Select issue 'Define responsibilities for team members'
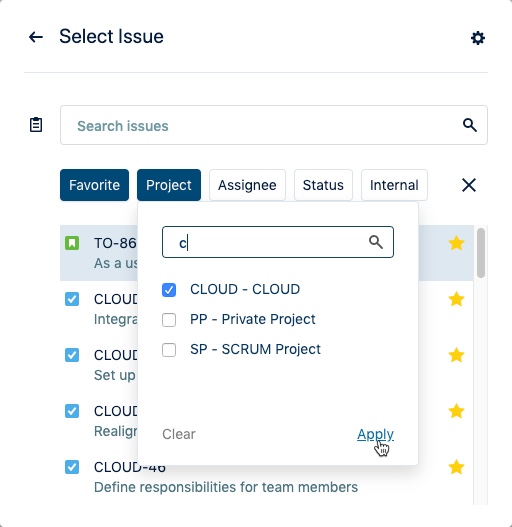The image size is (512, 527). [226, 487]
